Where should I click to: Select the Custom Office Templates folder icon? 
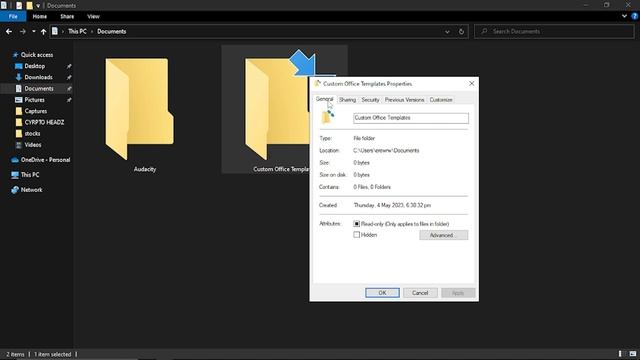(276, 109)
